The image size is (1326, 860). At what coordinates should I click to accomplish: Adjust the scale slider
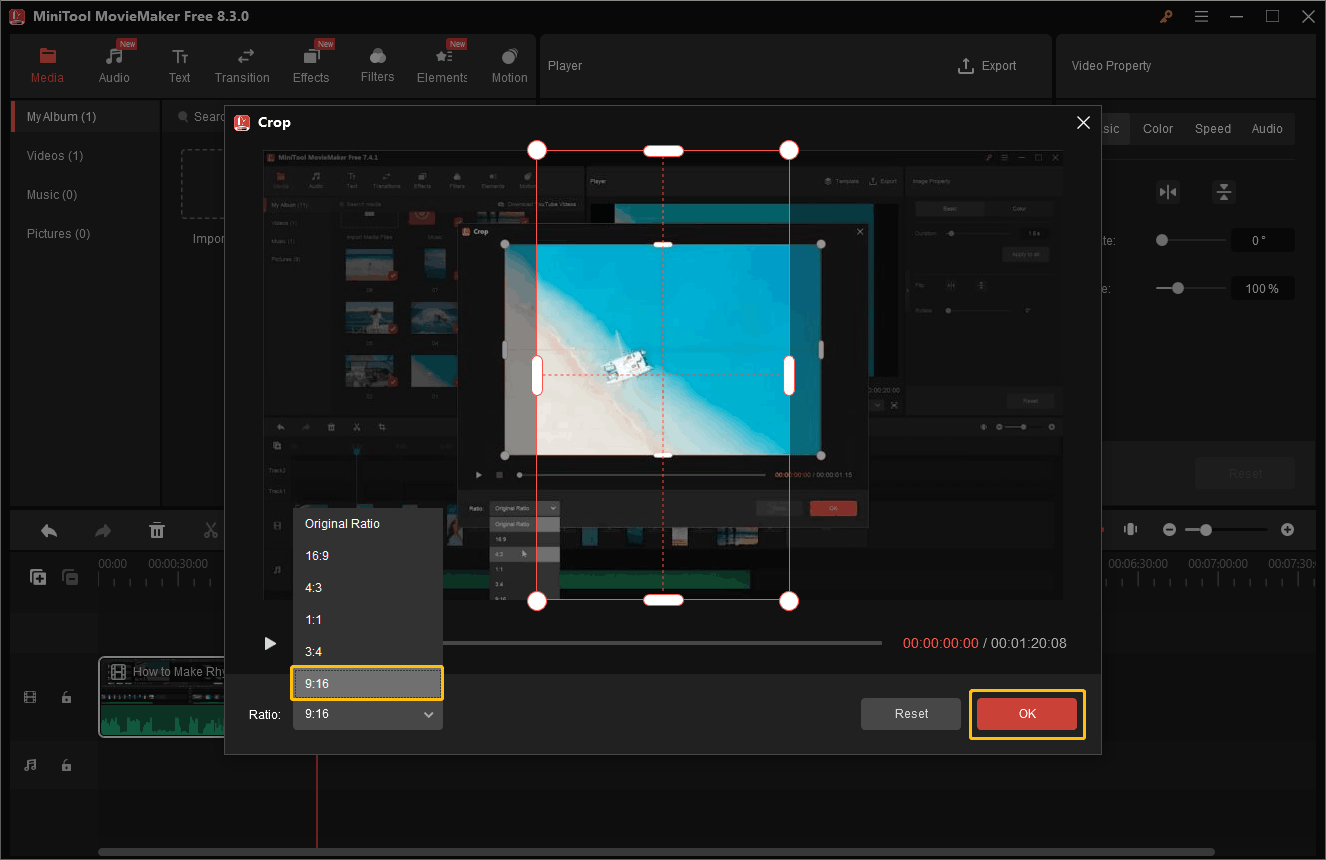click(x=1190, y=288)
